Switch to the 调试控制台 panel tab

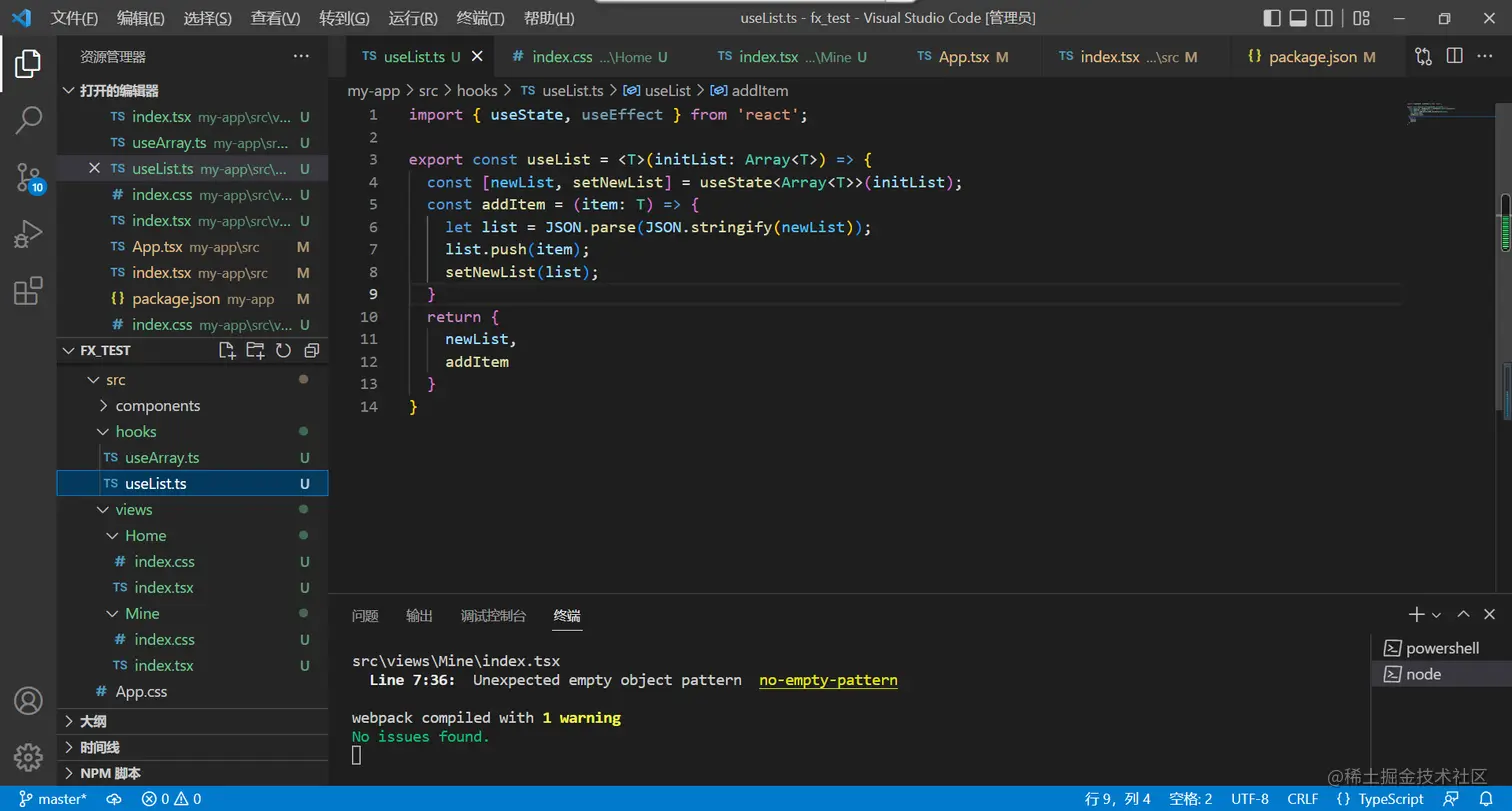493,615
